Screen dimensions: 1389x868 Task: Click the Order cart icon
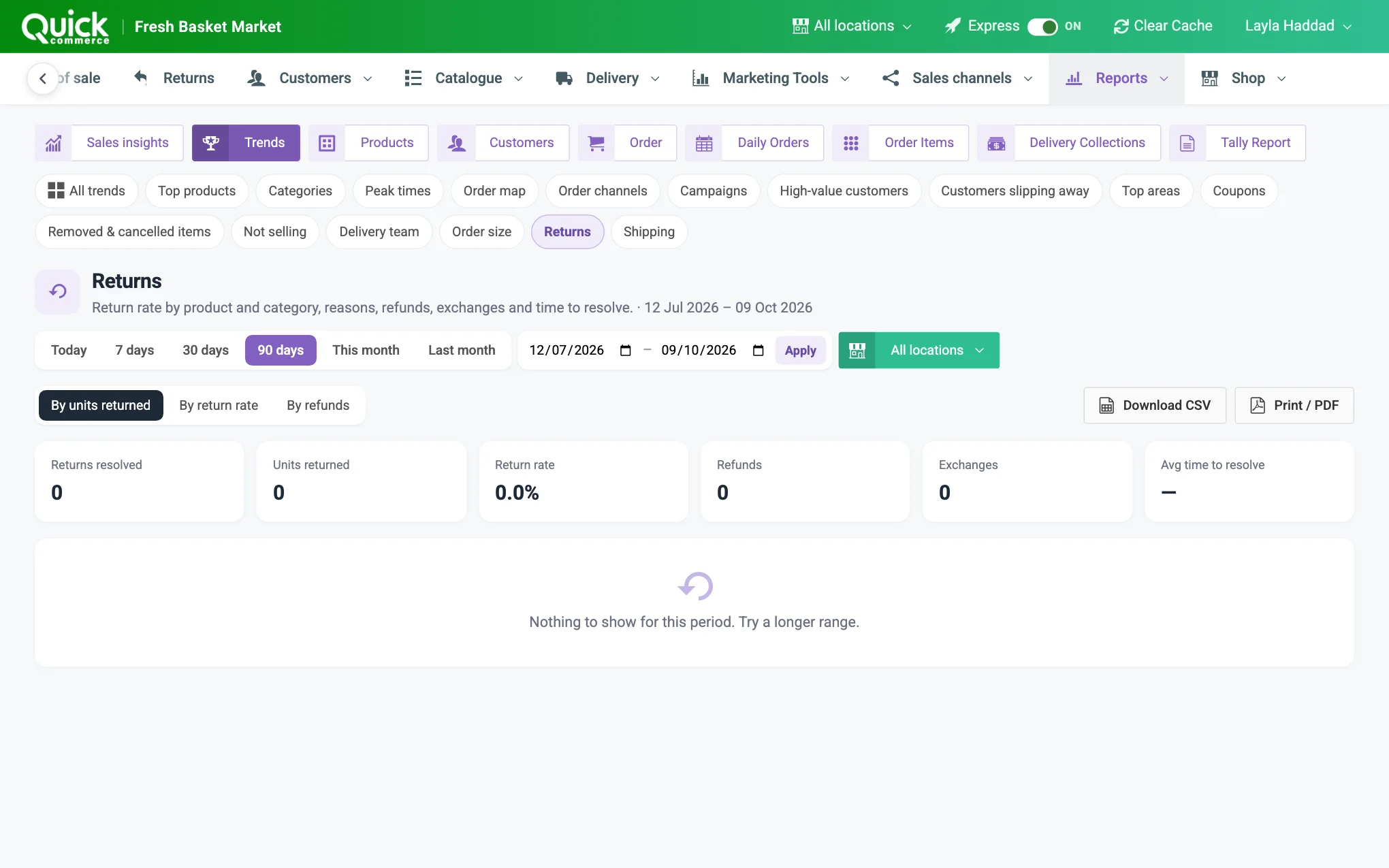coord(596,143)
